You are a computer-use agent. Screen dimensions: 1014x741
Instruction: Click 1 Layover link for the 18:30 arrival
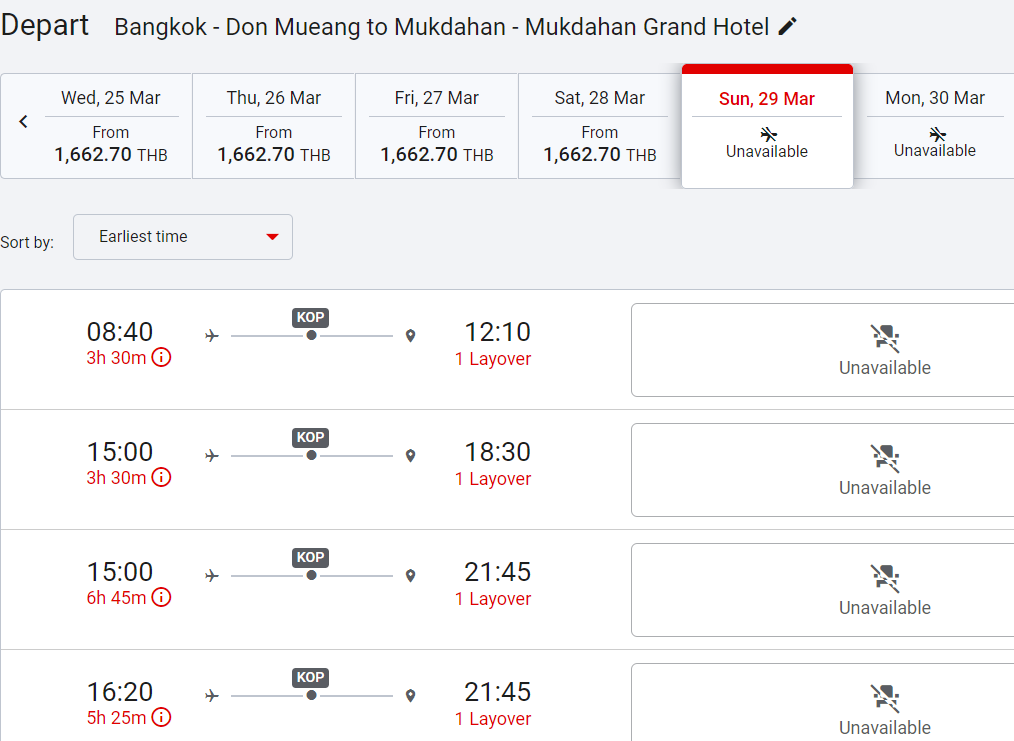(x=493, y=479)
